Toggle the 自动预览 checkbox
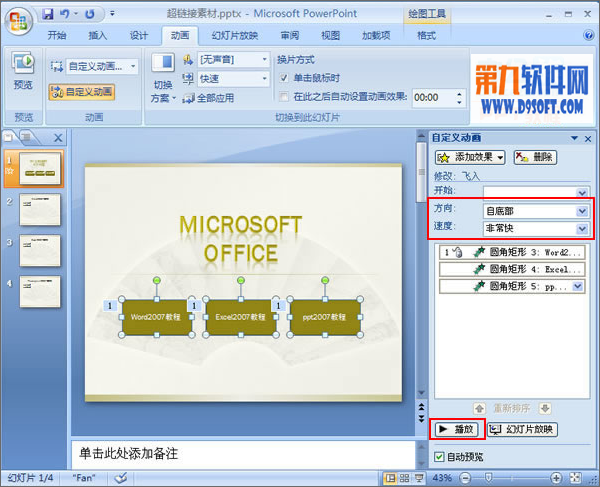600x487 pixels. coord(439,457)
